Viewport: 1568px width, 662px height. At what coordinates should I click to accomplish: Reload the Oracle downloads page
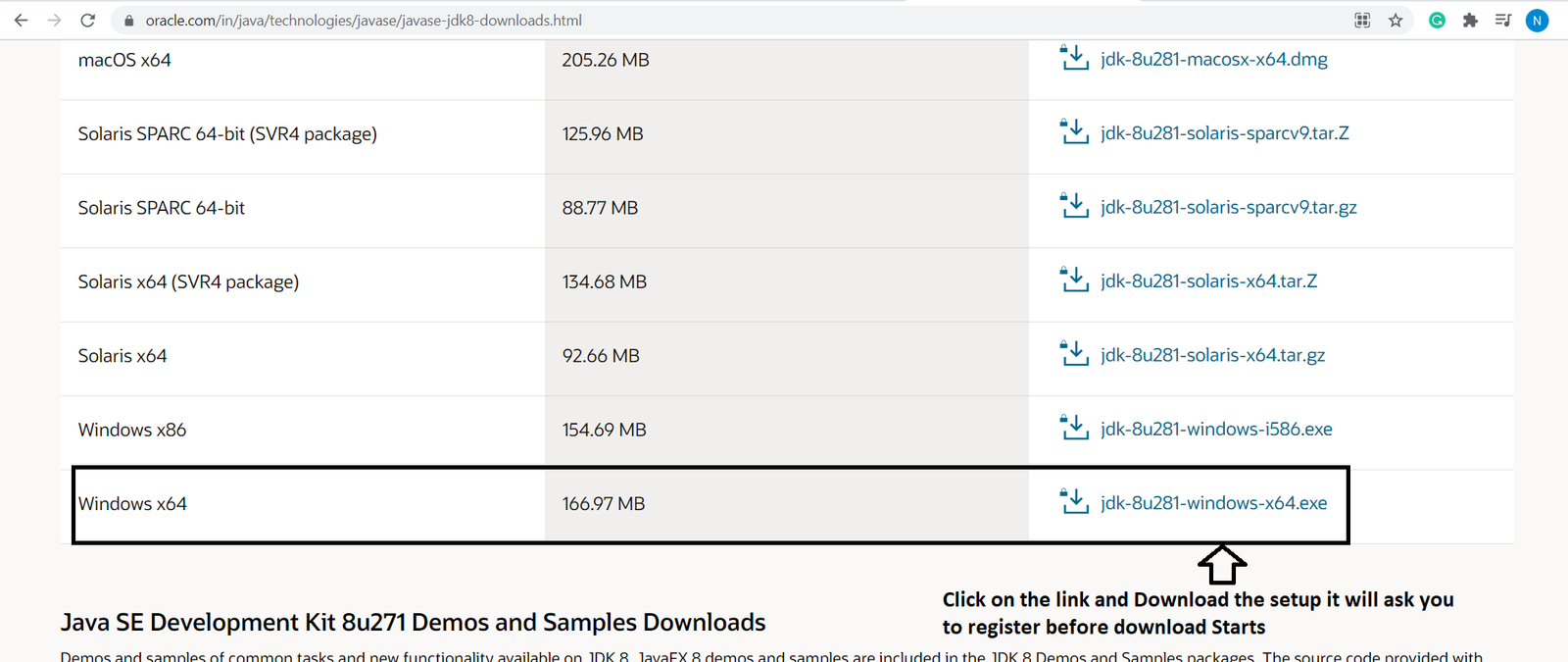[87, 20]
